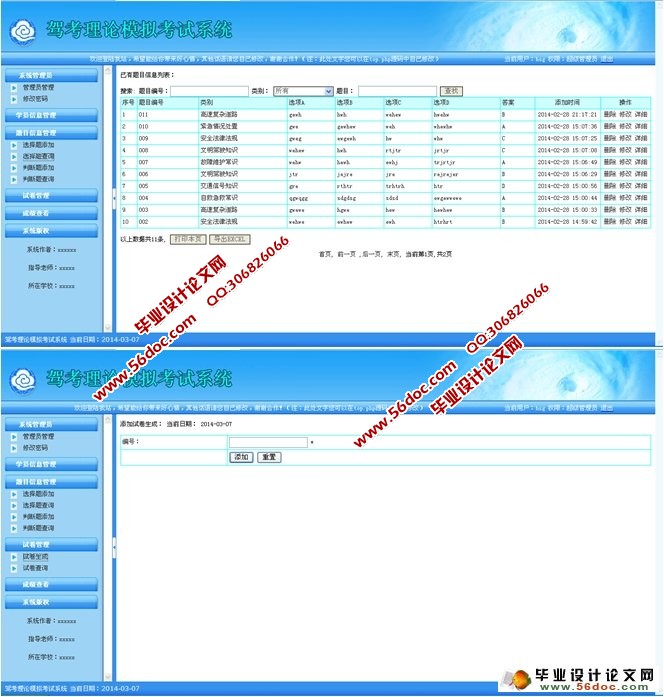This screenshot has height=697, width=664.
Task: Expand 成绩查看 header in 添加试卷生成 screen
Action: 51,585
